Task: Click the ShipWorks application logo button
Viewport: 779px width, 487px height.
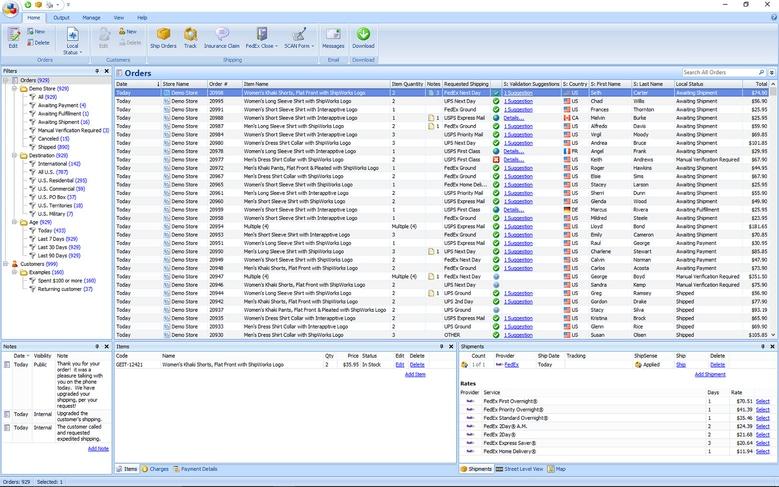Action: point(10,9)
